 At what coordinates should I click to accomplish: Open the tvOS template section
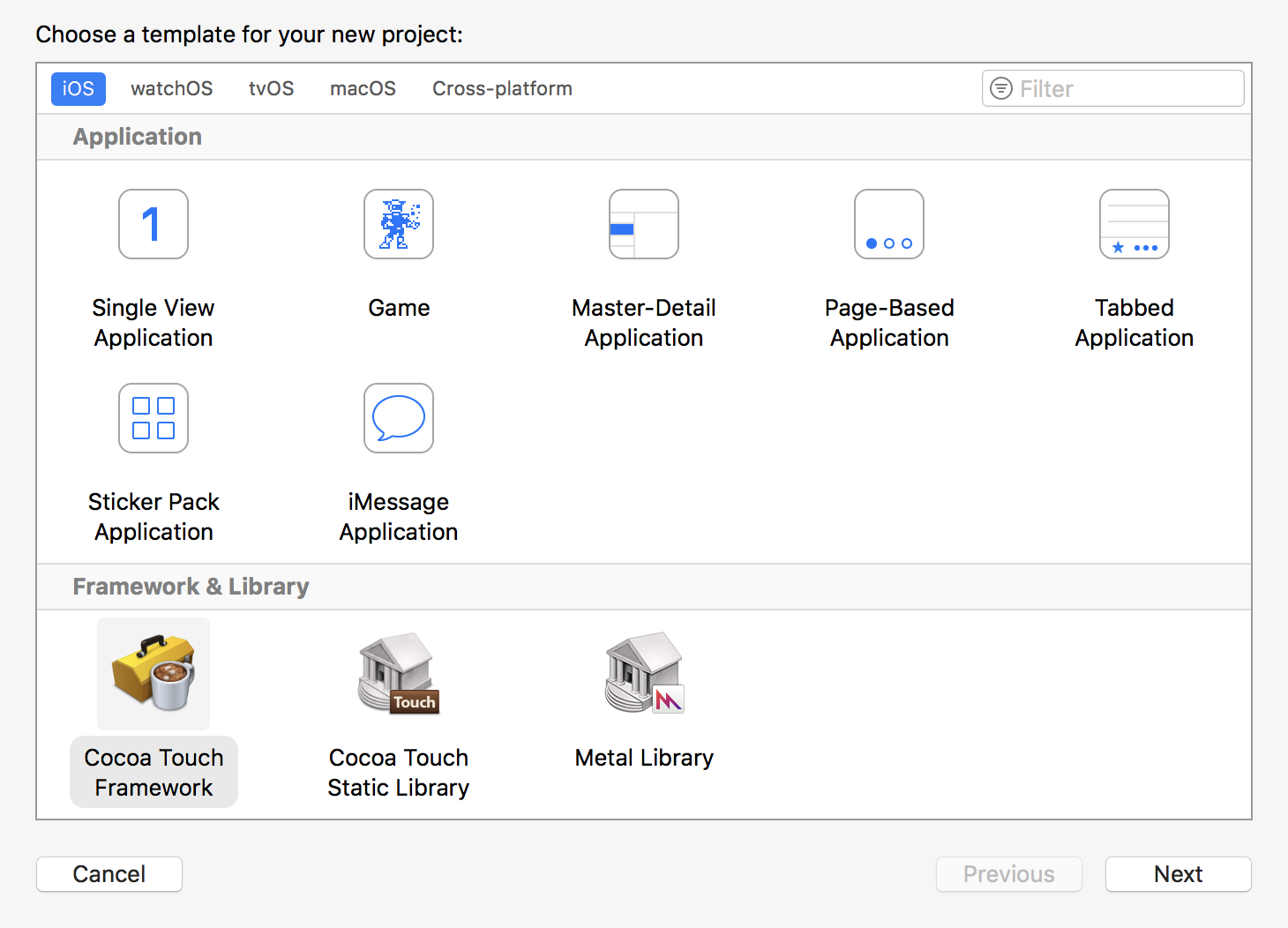[x=271, y=88]
